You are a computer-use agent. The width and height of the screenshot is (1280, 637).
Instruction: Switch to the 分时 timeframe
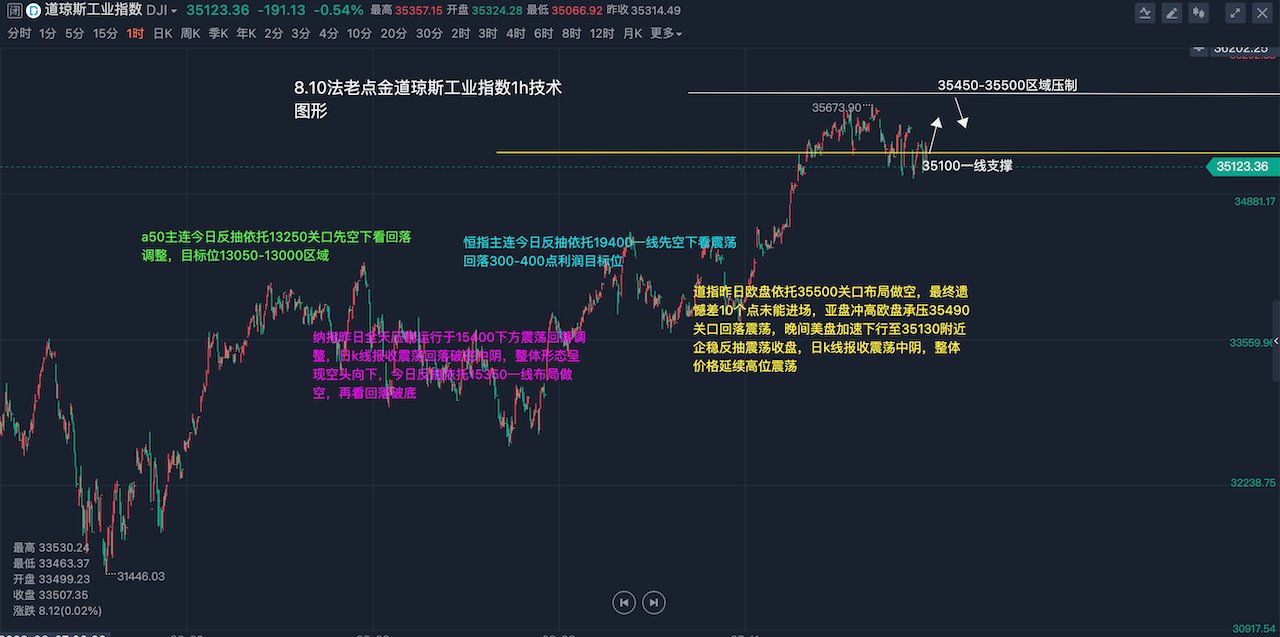tap(19, 33)
